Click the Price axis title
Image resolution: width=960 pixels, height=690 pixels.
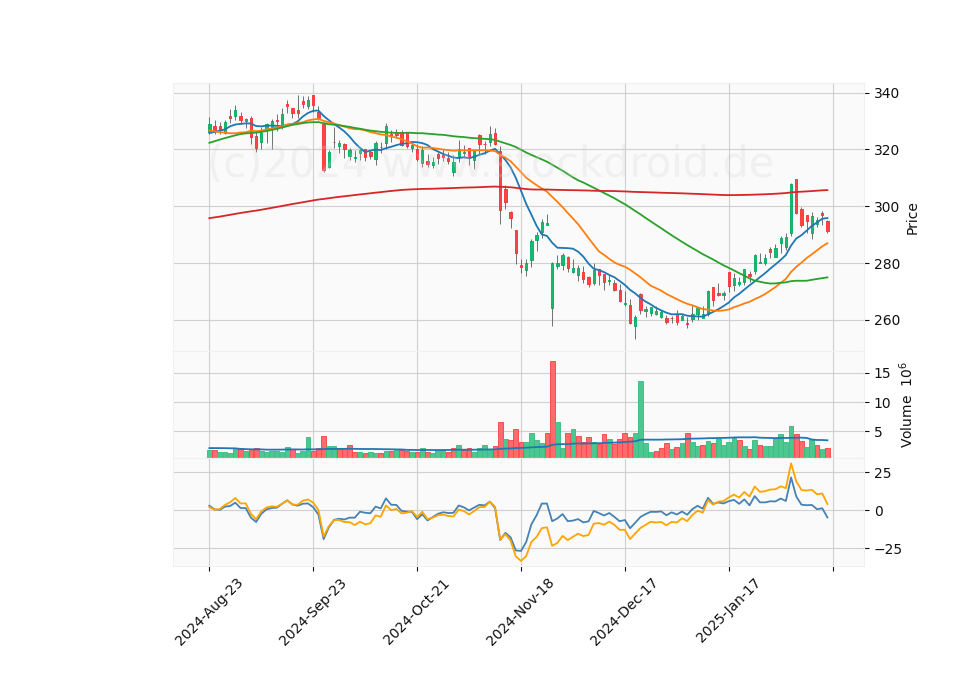point(912,219)
